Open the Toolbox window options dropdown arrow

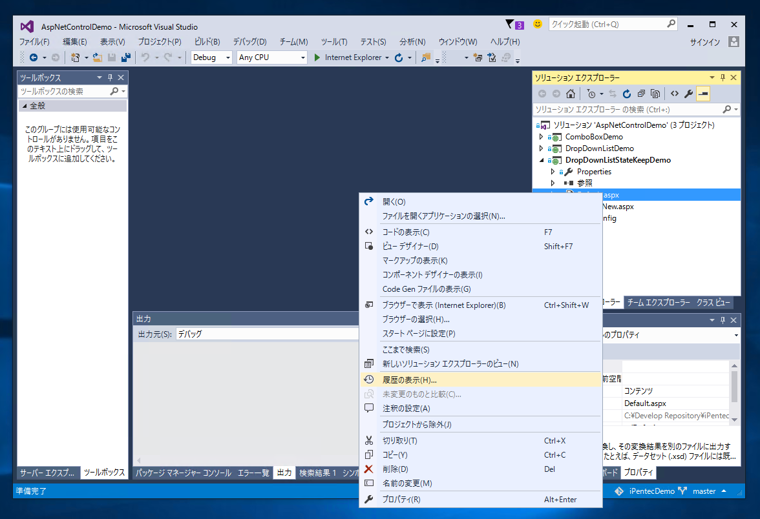pos(99,78)
